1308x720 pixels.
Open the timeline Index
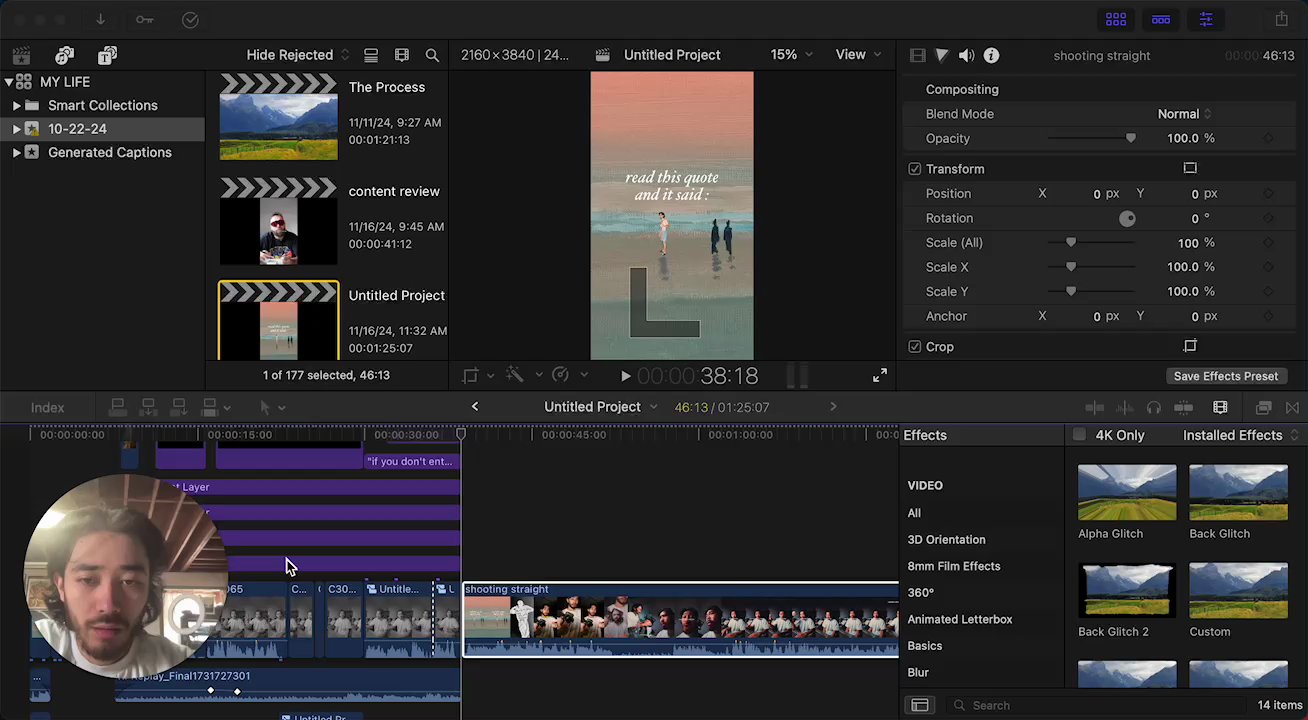47,408
